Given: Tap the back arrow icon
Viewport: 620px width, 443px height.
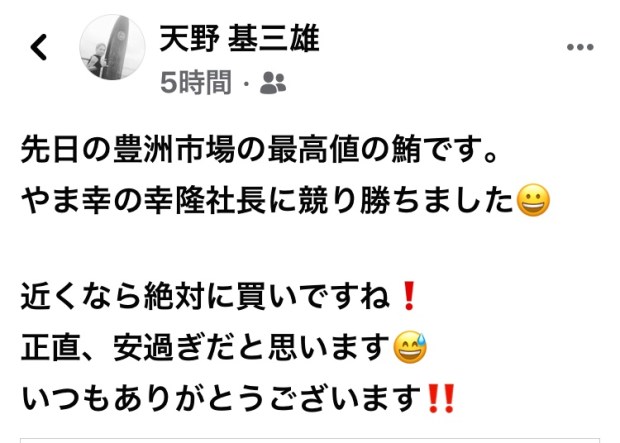Looking at the screenshot, I should click(x=39, y=47).
